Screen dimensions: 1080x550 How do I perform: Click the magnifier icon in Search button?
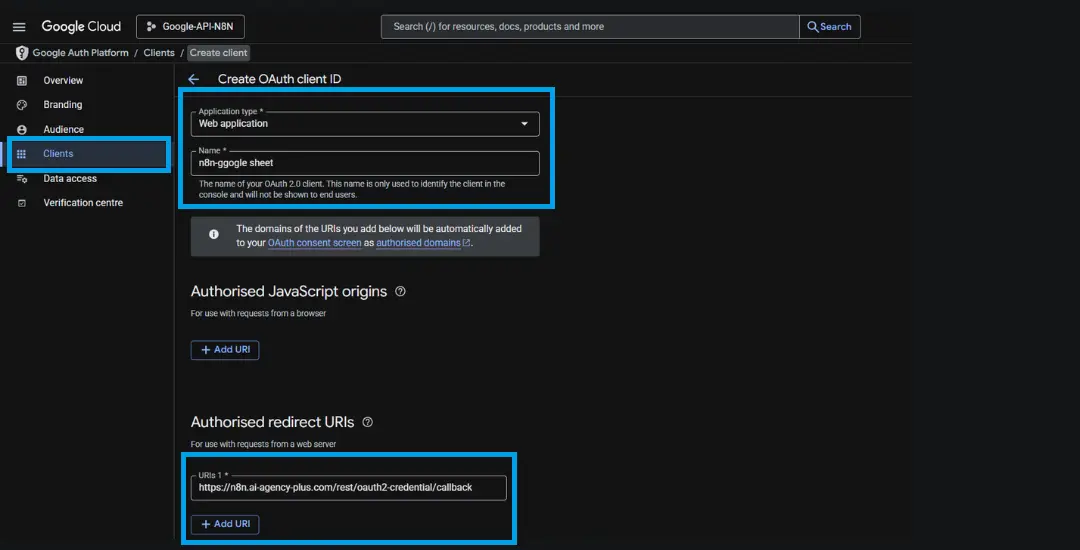click(813, 27)
